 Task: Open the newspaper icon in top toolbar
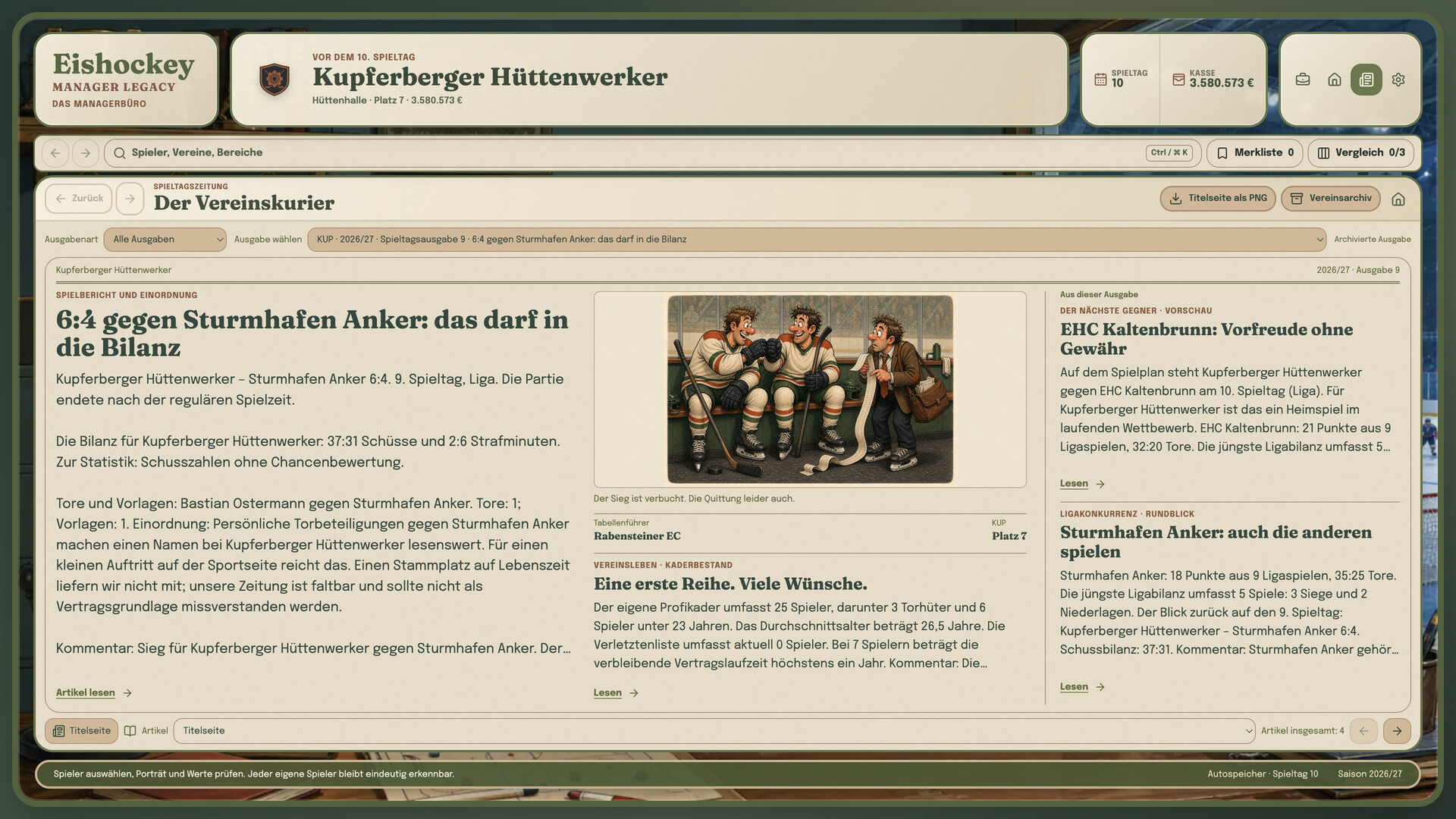(x=1367, y=80)
